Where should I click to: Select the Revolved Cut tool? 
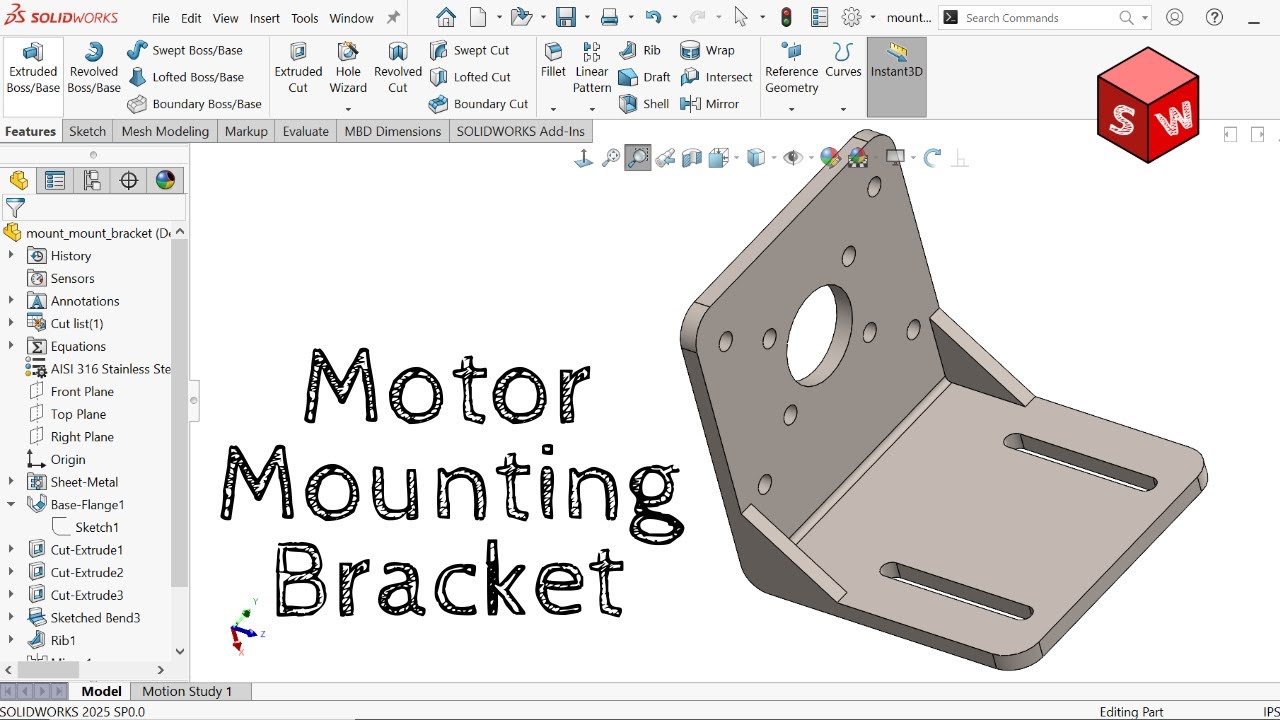point(398,68)
